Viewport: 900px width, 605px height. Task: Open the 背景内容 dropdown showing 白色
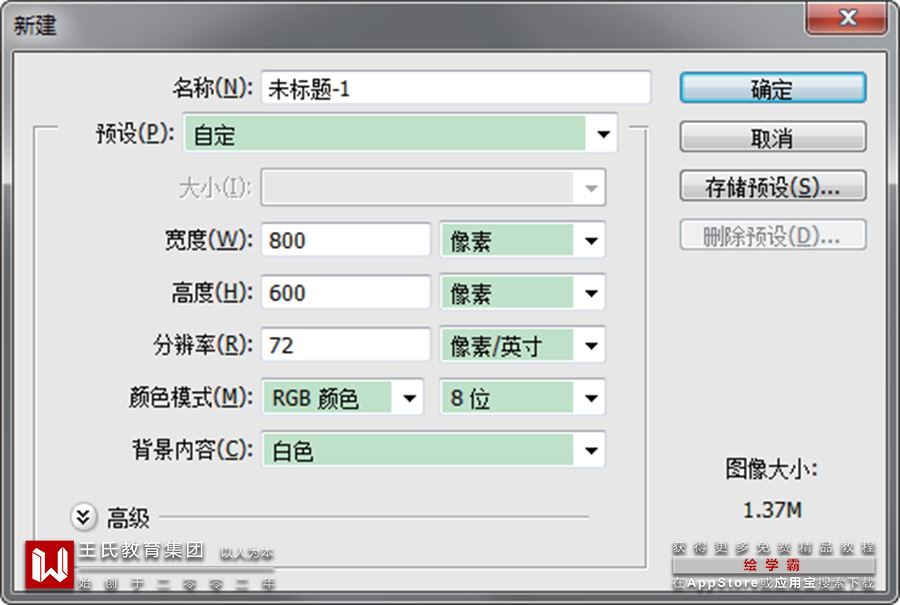433,450
